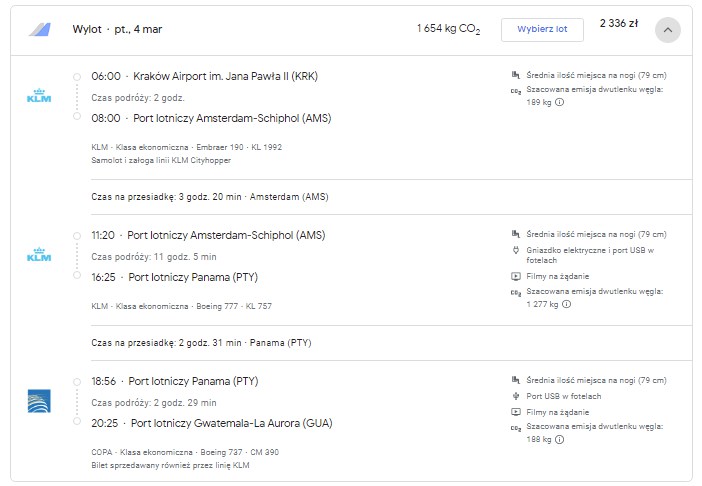This screenshot has width=702, height=486.
Task: Open the info icon next to 1 277 kg
Action: [x=566, y=304]
